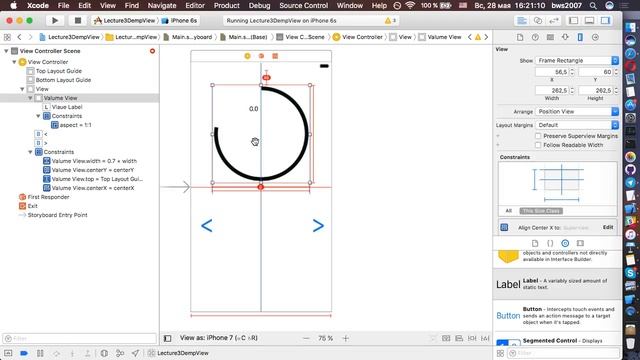Collapse the View's Constraints group
The height and width of the screenshot is (360, 640).
pyautogui.click(x=30, y=152)
